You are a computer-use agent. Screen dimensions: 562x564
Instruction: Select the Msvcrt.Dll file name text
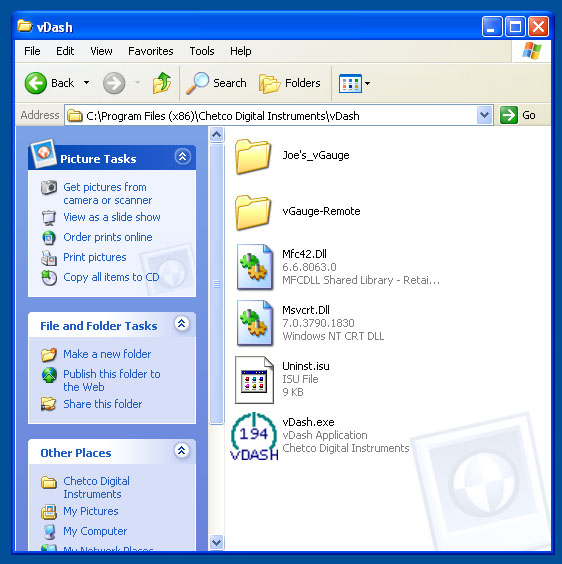(x=305, y=310)
